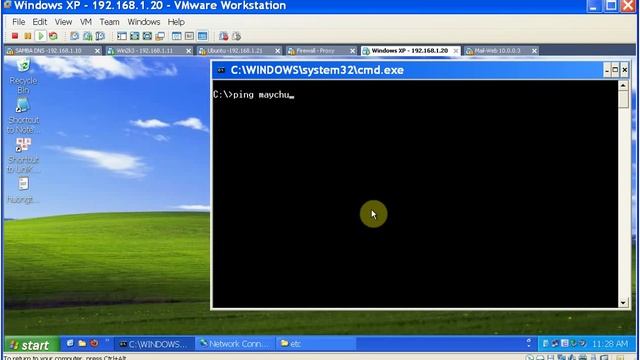
Task: Activate the etc folder taskbar button
Action: point(317,344)
